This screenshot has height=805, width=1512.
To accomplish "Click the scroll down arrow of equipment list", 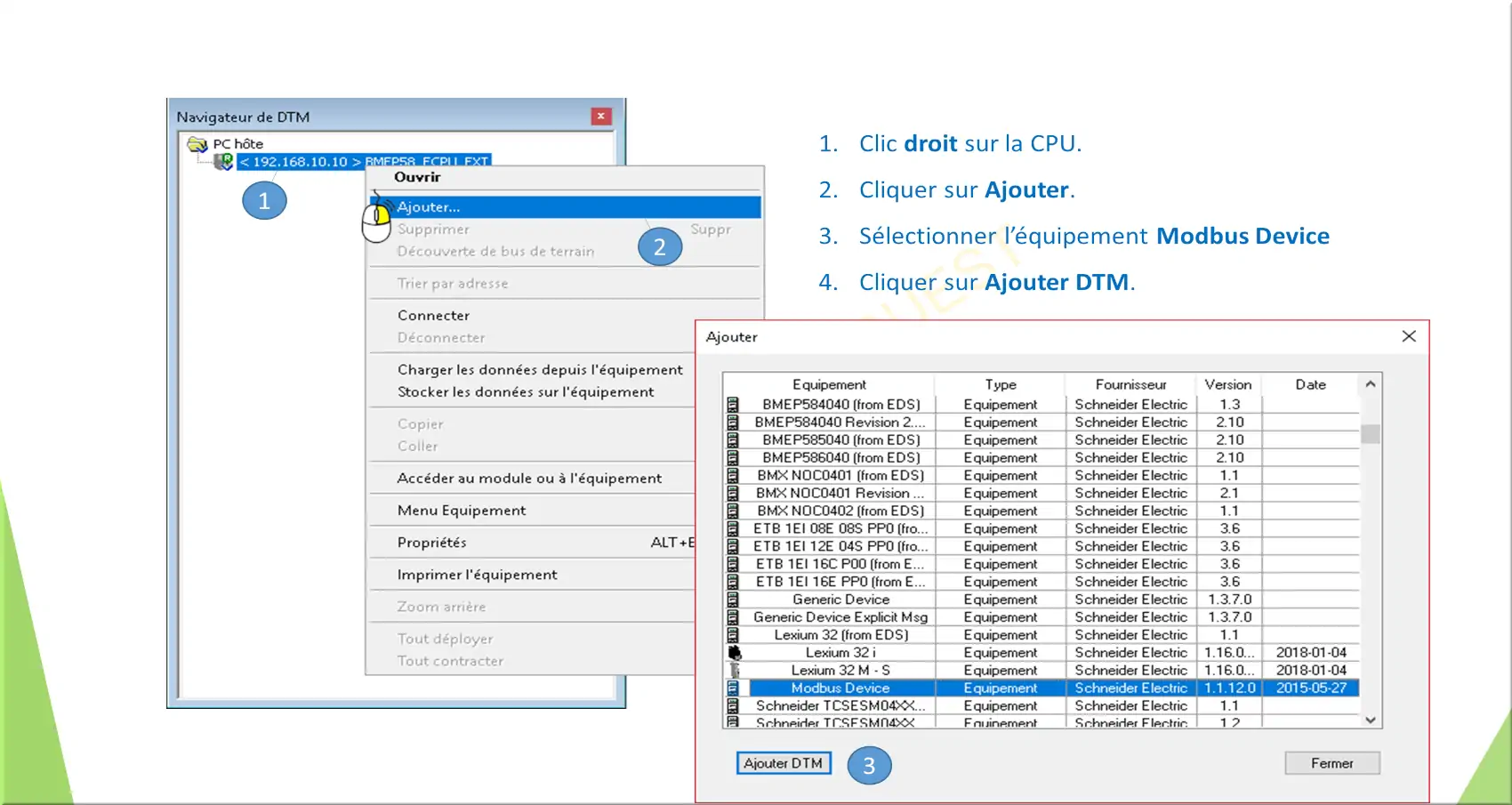I will pyautogui.click(x=1371, y=720).
